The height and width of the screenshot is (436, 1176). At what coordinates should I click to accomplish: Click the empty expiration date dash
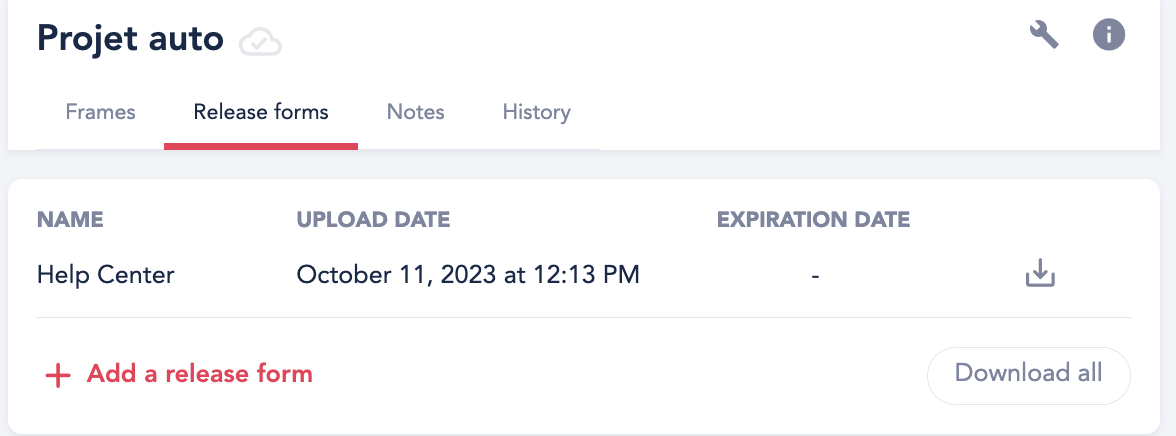pos(814,276)
